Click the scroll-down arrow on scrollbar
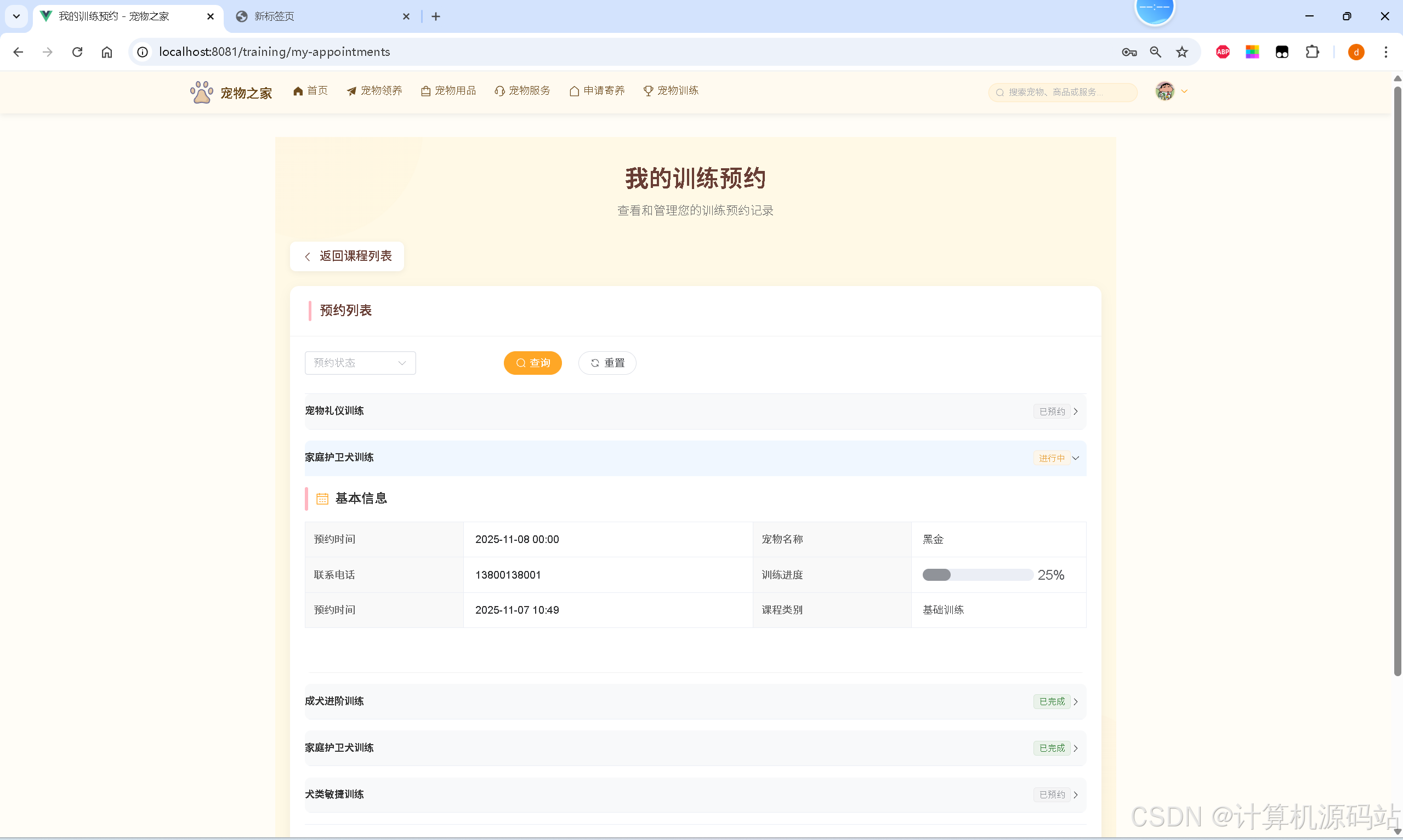This screenshot has width=1403, height=840. click(x=1397, y=832)
